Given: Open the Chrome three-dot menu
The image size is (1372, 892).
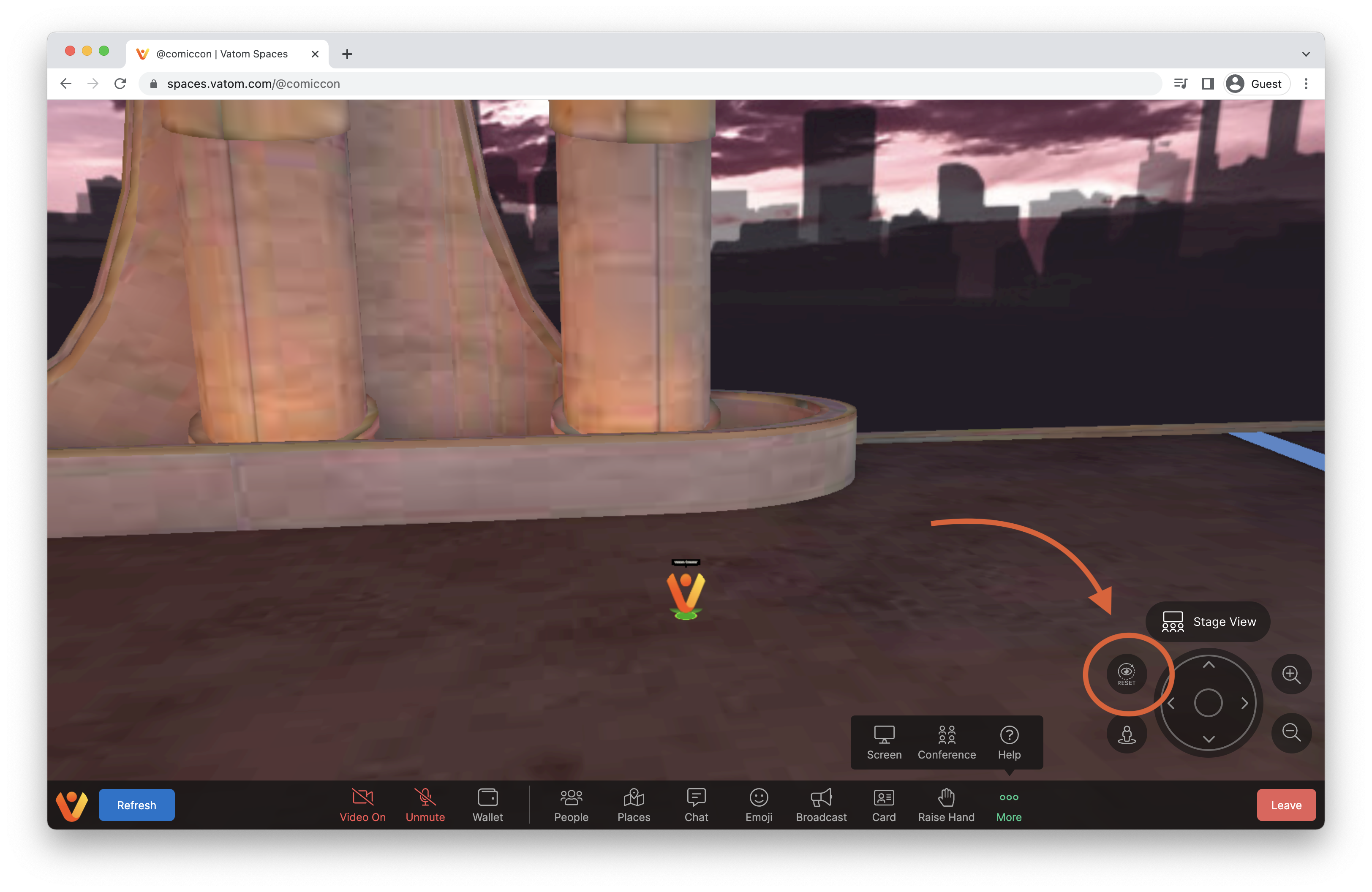Looking at the screenshot, I should [x=1306, y=84].
